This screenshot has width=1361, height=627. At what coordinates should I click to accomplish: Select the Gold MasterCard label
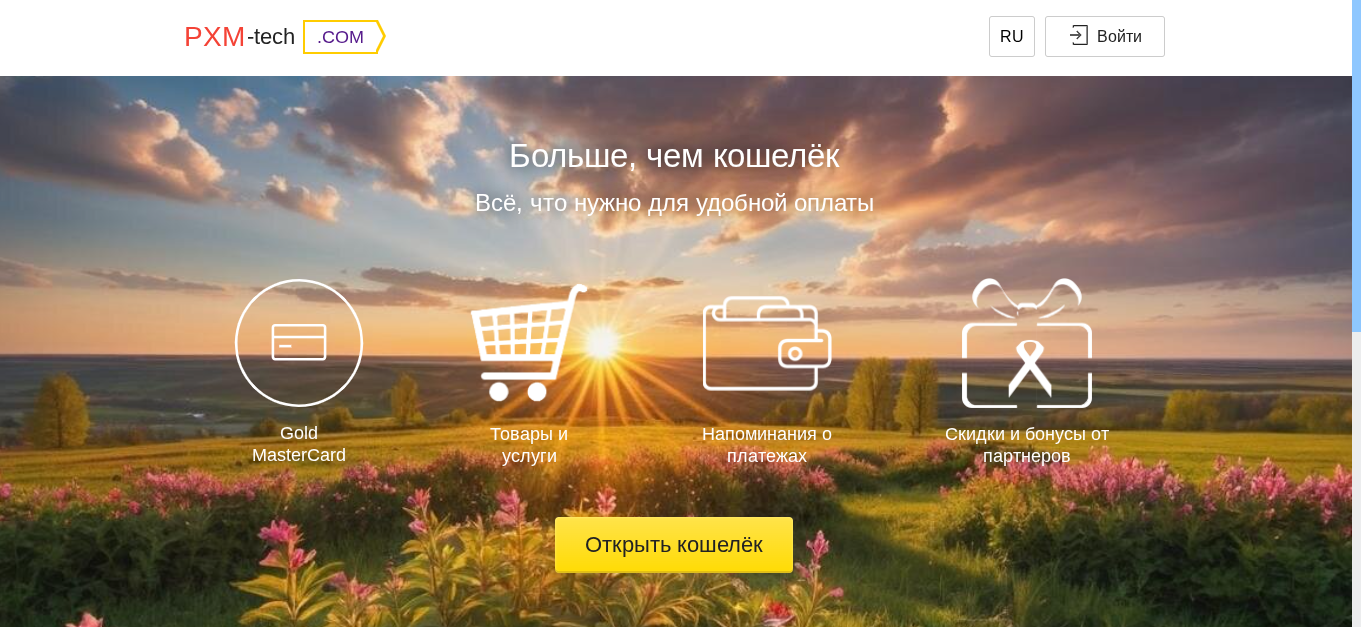coord(299,444)
